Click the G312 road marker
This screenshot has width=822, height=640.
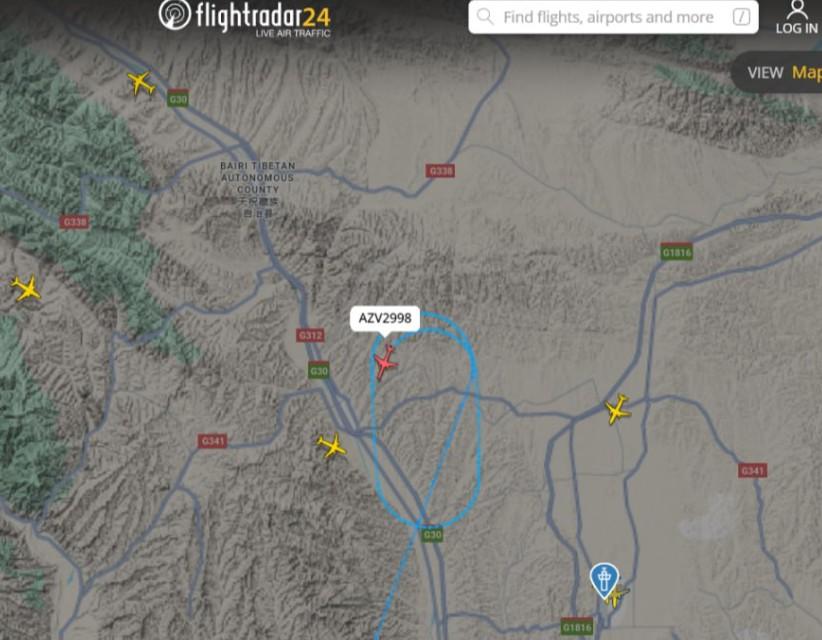(310, 335)
